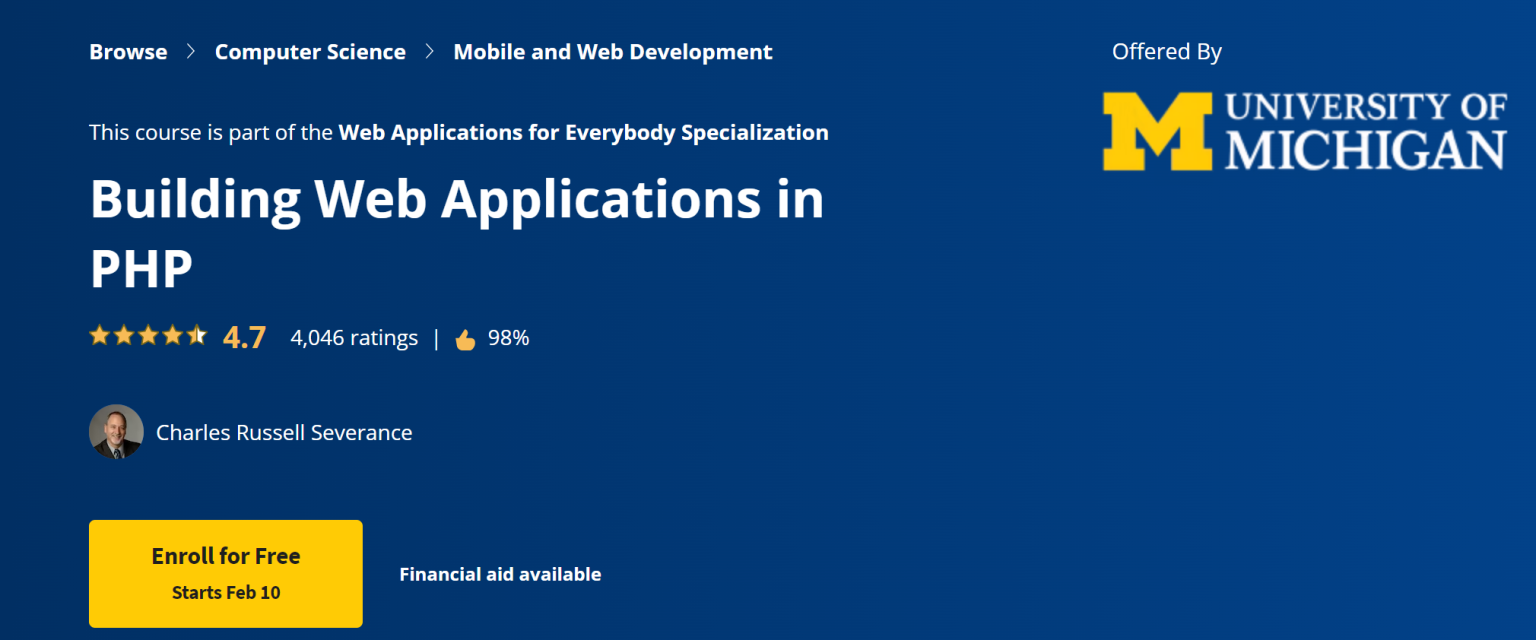
Task: Expand the Mobile and Web Development breadcrumb
Action: coord(613,51)
